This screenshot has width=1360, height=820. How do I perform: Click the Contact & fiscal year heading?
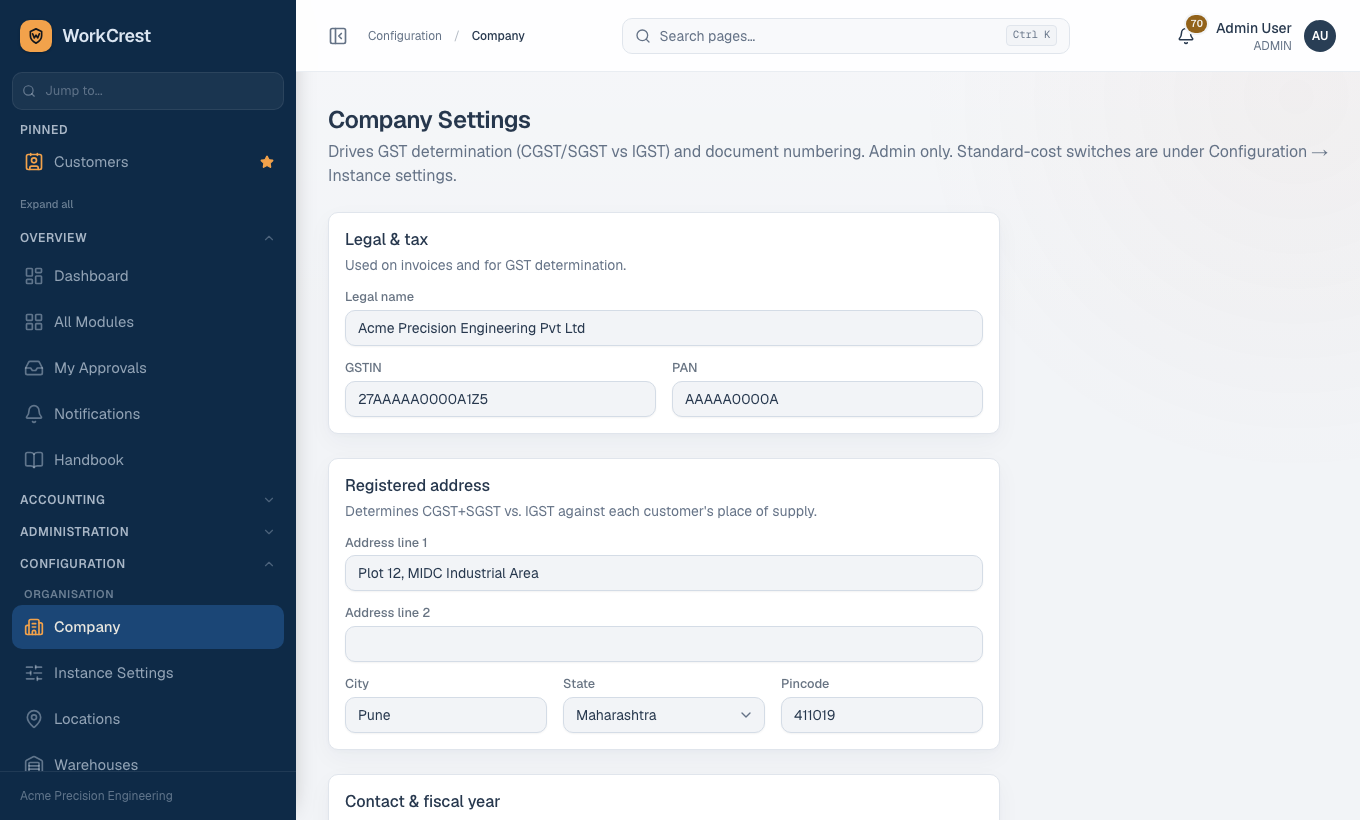(422, 802)
